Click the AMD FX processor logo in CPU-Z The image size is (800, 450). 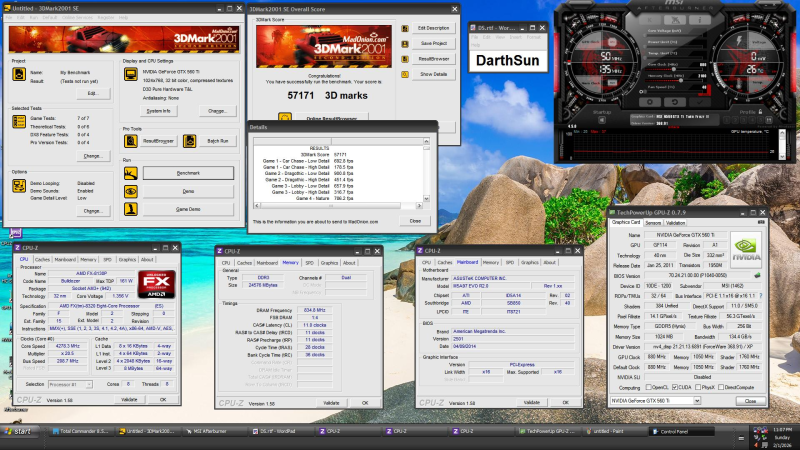(x=157, y=284)
